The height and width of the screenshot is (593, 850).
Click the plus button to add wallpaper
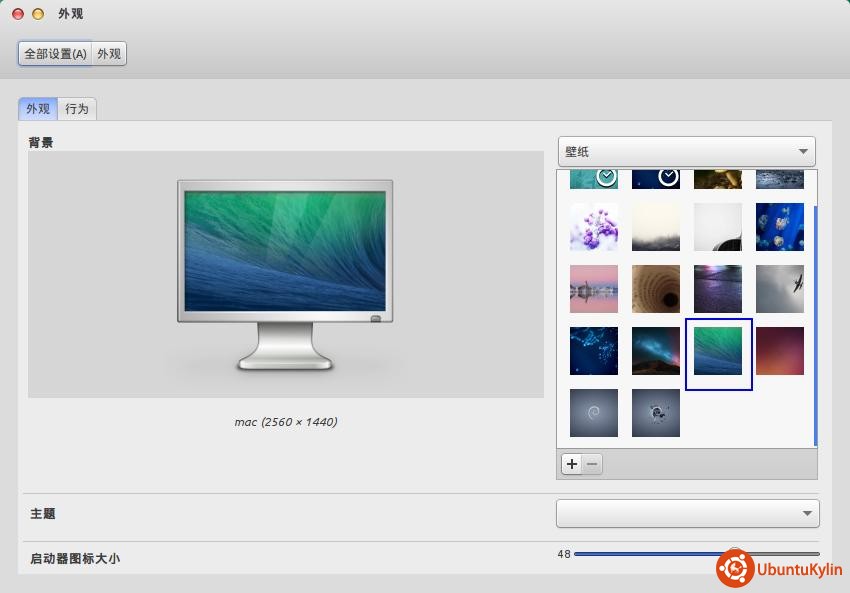pyautogui.click(x=571, y=464)
